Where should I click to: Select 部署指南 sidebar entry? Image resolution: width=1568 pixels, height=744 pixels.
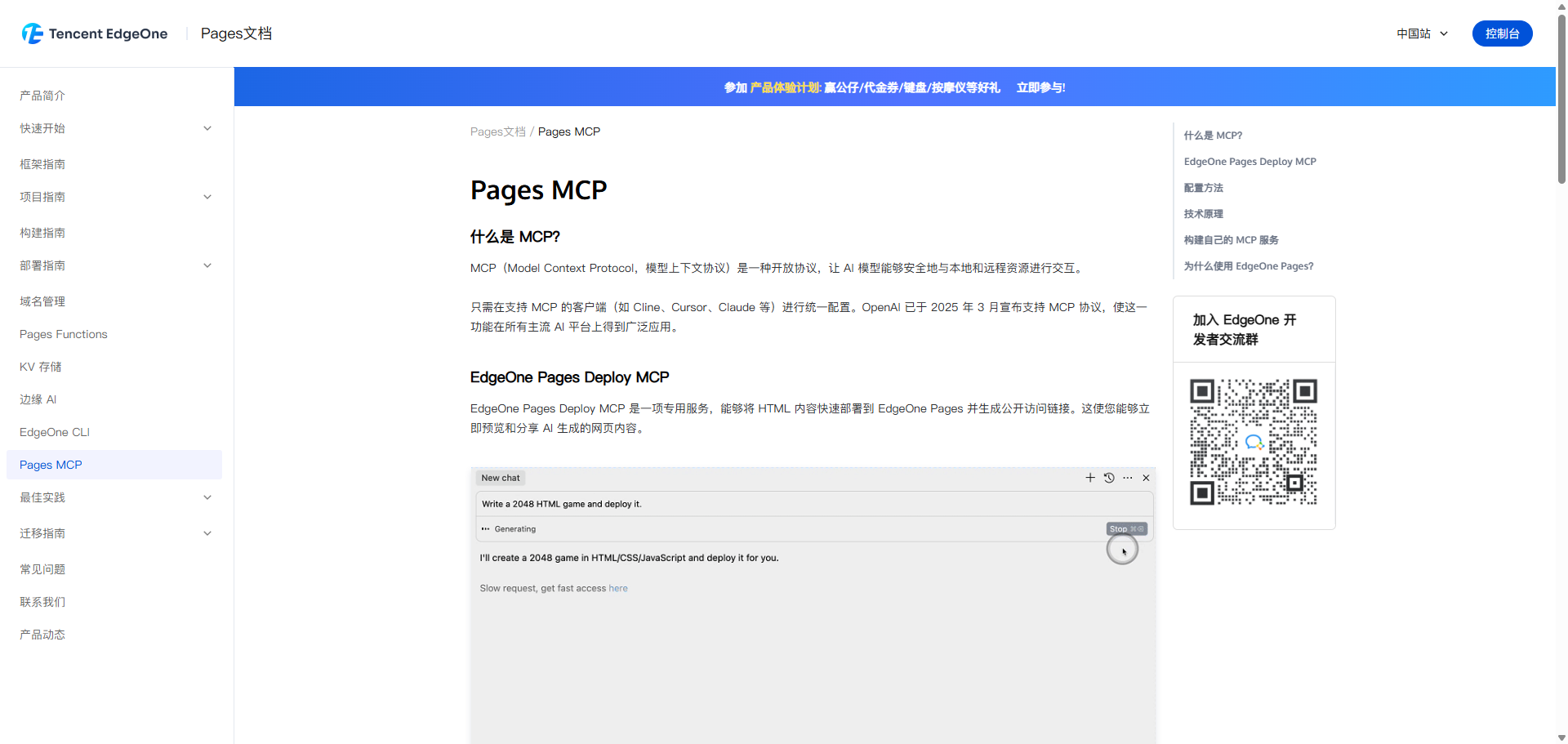(42, 265)
